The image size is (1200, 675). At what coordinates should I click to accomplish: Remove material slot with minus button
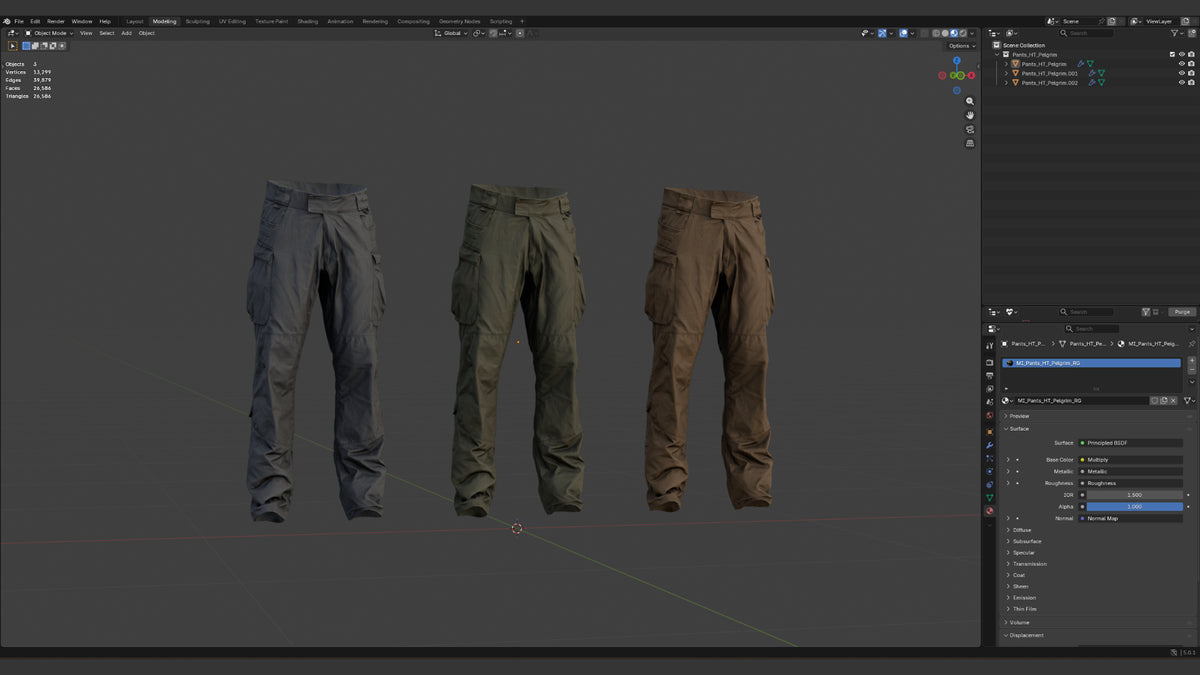point(1191,371)
